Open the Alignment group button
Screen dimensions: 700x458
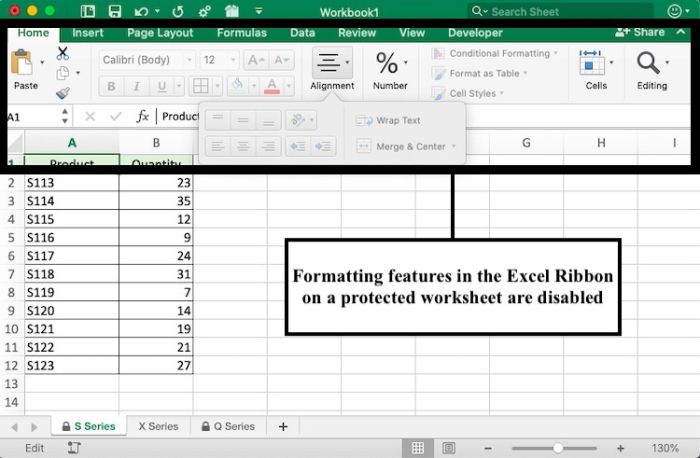(332, 68)
